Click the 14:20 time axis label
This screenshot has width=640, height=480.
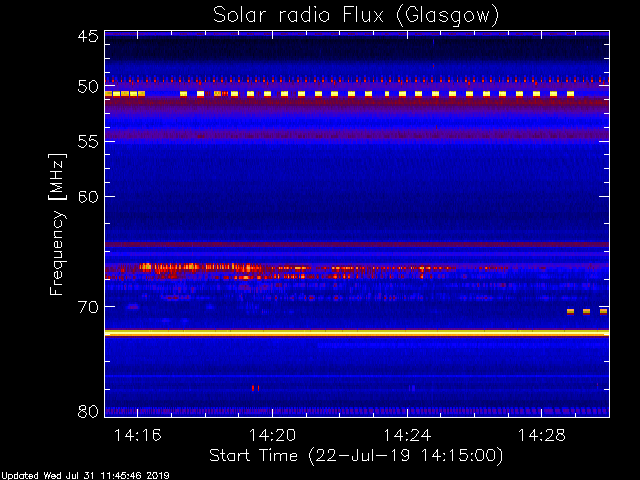(272, 436)
